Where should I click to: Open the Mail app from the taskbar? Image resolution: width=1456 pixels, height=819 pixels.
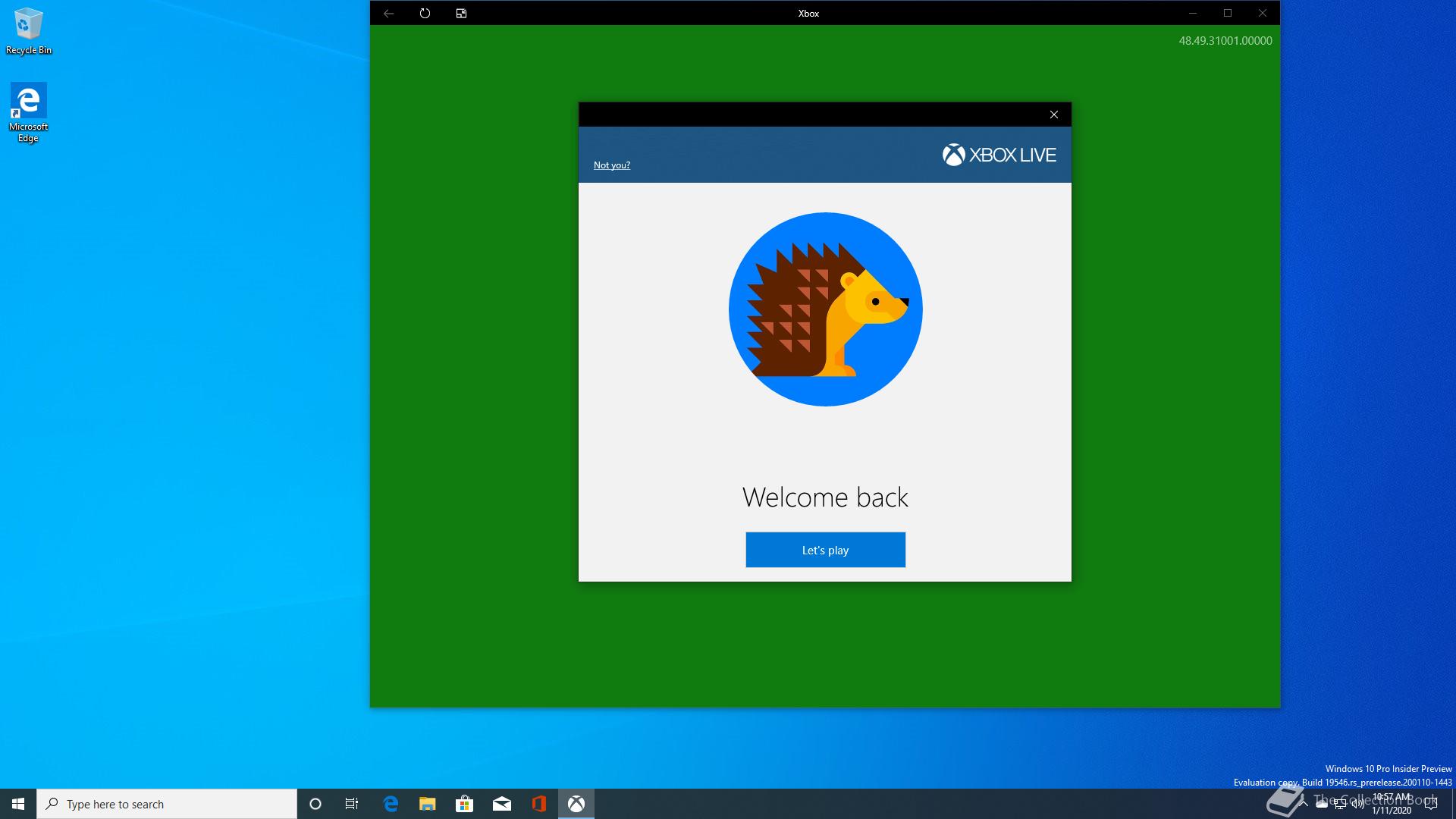coord(501,804)
